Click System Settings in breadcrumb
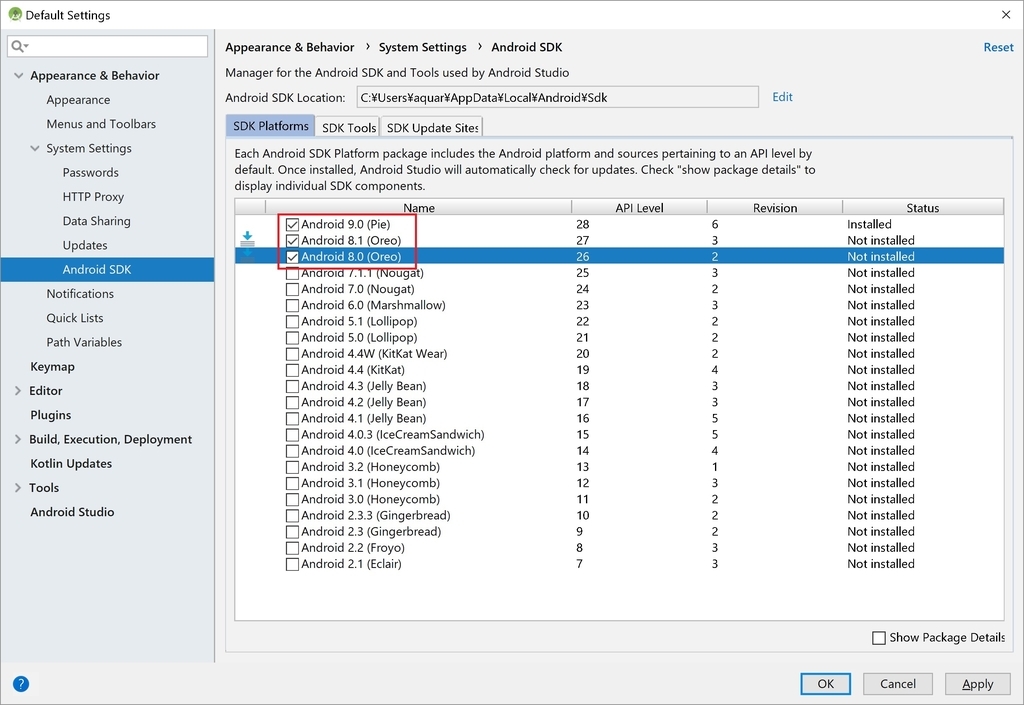Image resolution: width=1024 pixels, height=705 pixels. [x=423, y=47]
